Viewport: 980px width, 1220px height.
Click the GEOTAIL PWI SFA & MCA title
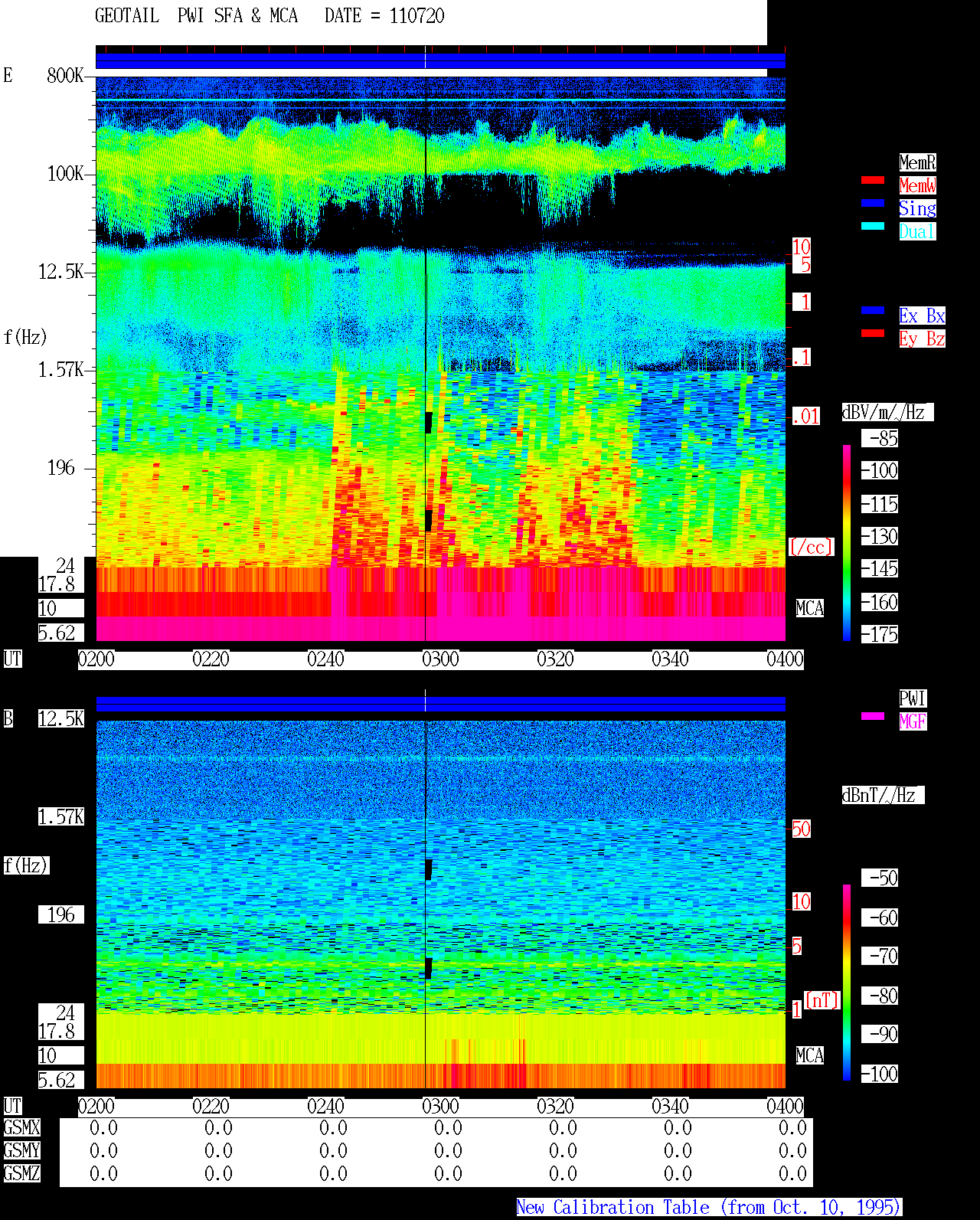196,16
